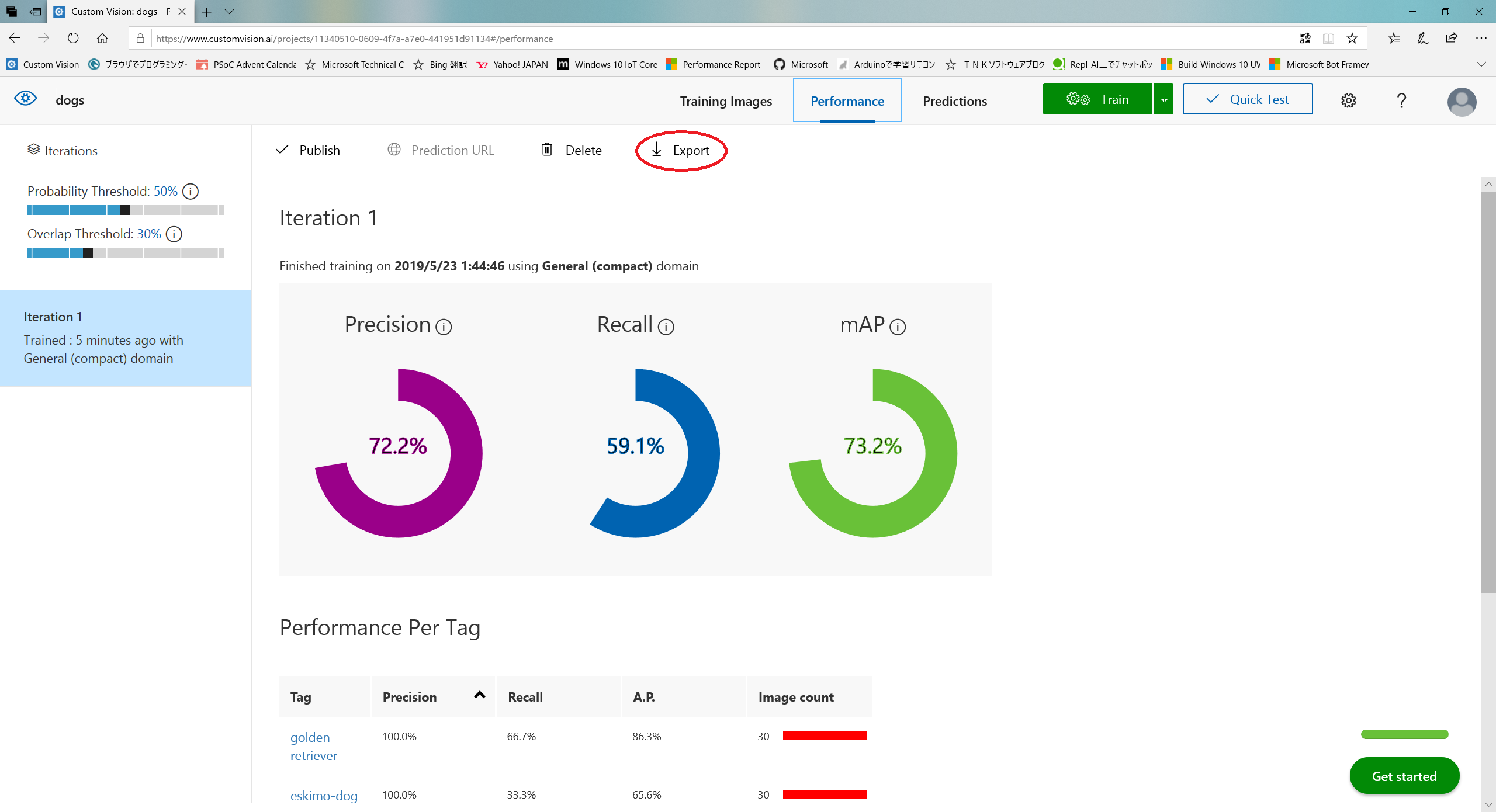Adjust the Probability Threshold slider
1496x812 pixels.
(125, 210)
